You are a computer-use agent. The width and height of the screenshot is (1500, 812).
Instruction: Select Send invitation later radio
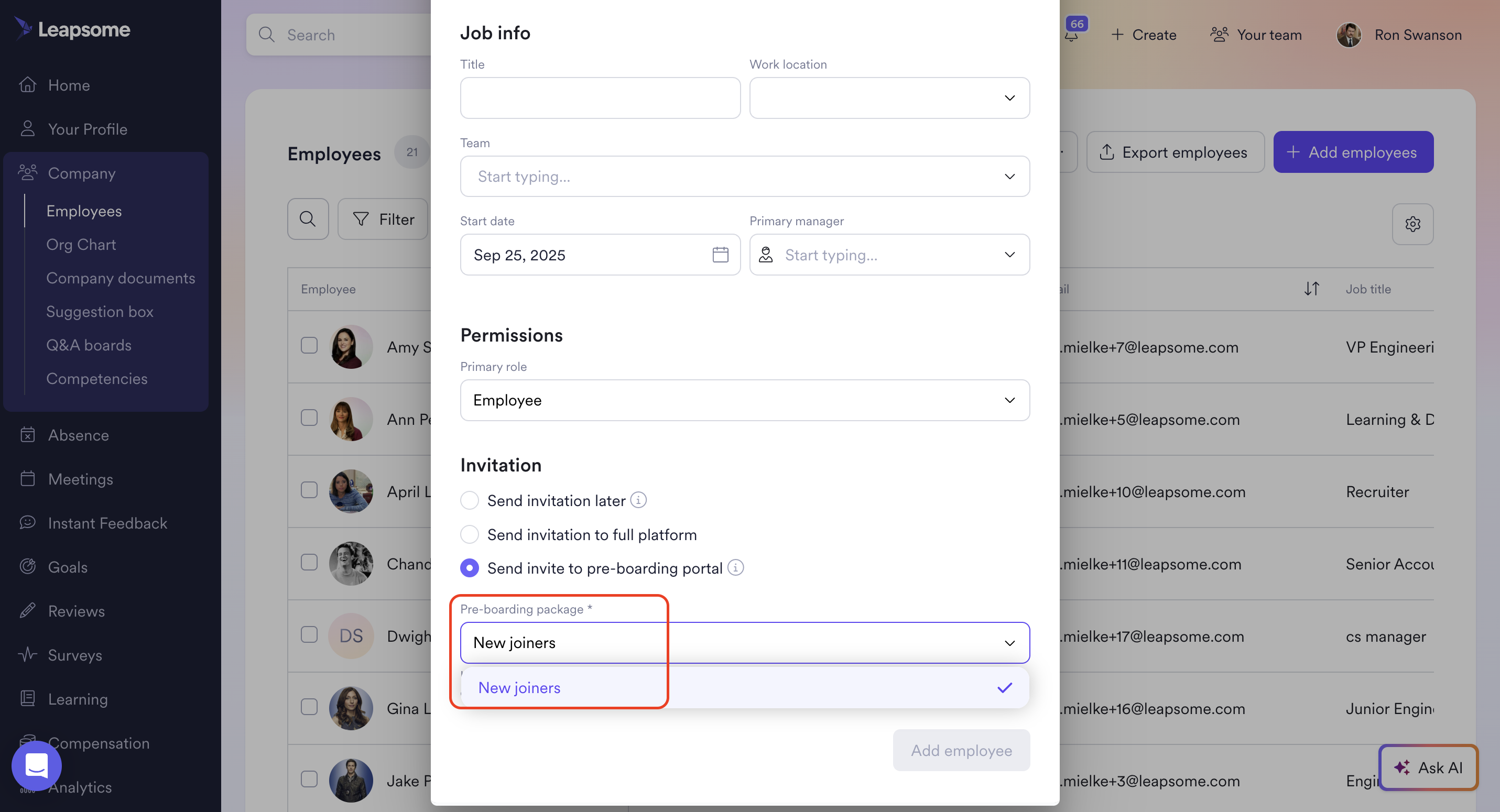pos(469,501)
